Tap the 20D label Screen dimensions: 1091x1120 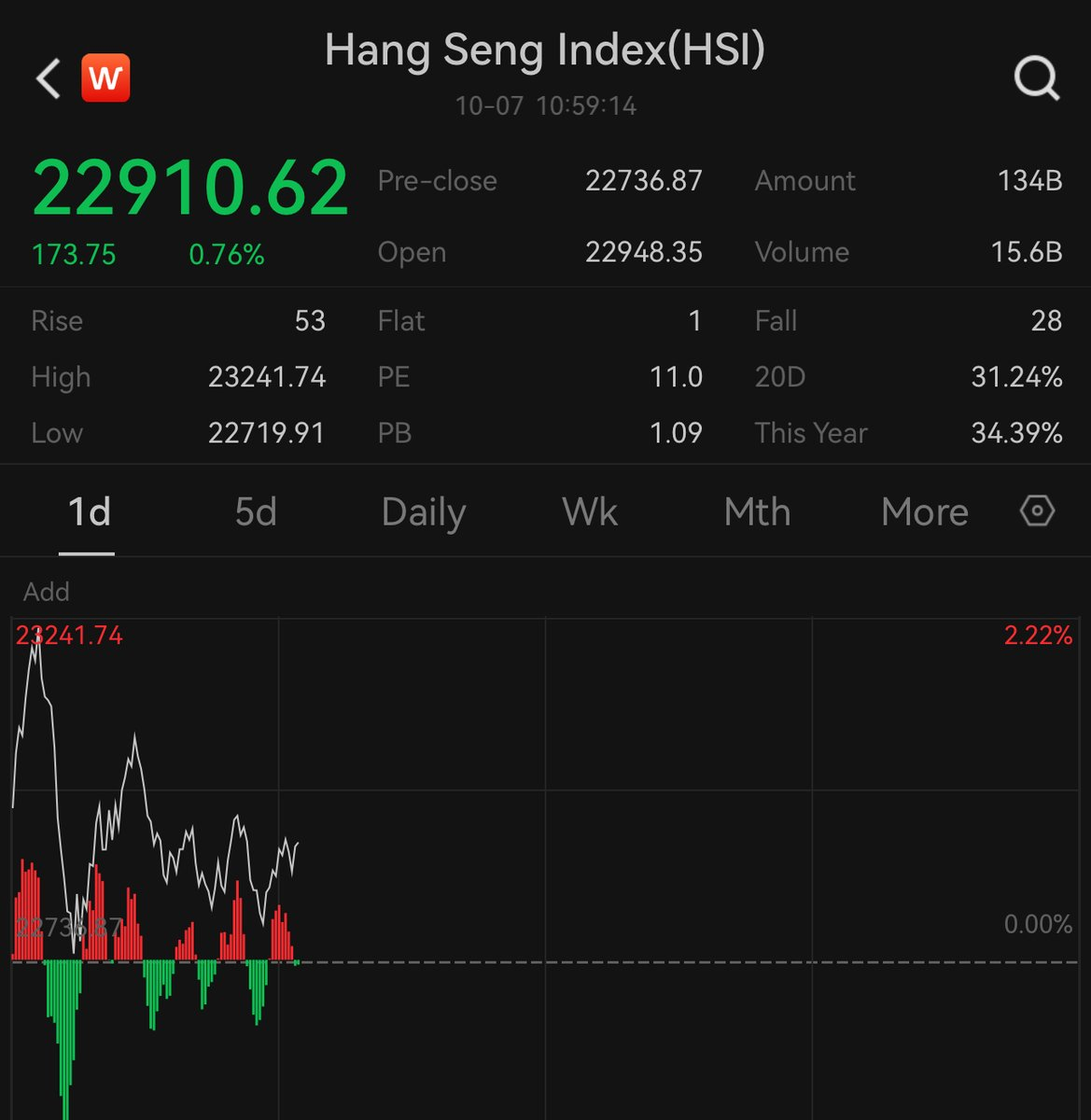[x=779, y=377]
